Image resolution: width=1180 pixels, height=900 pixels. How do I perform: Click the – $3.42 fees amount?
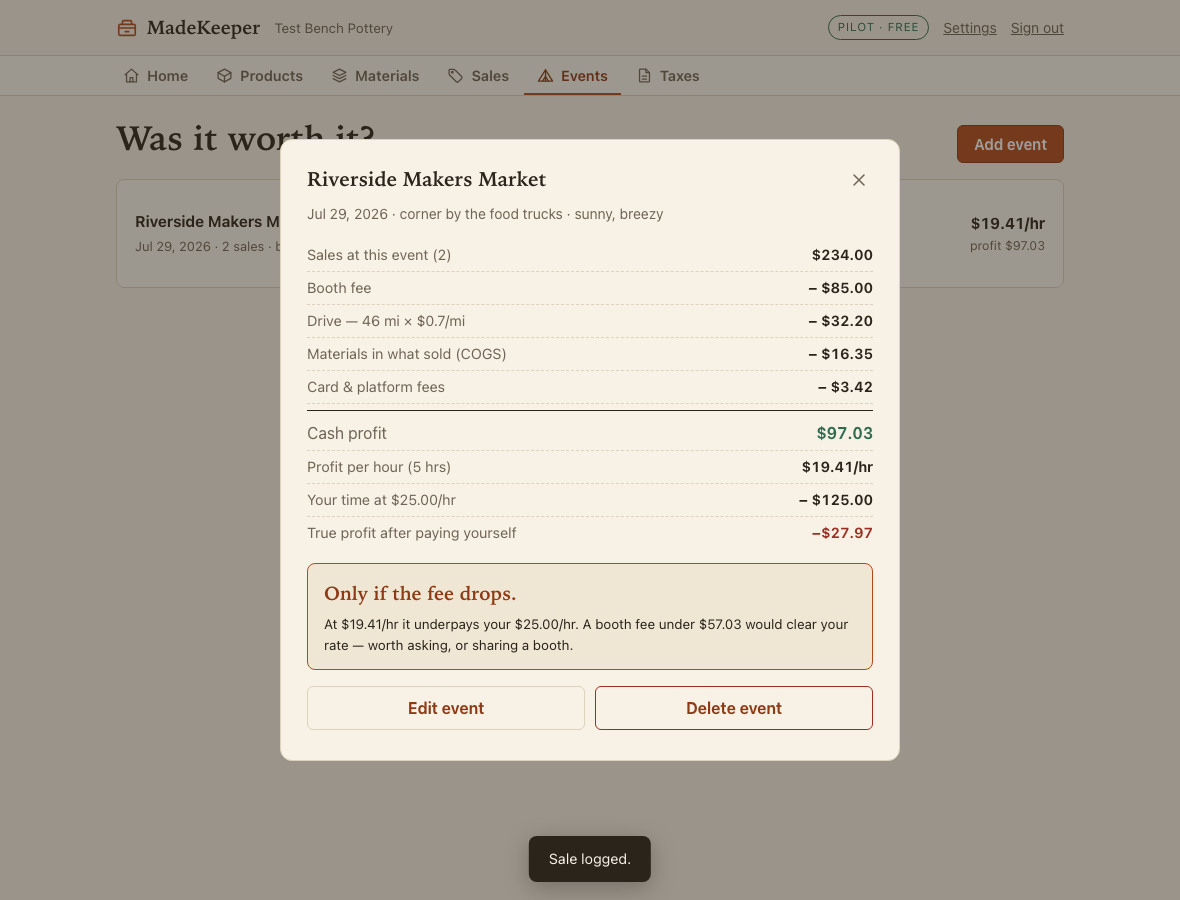pos(845,388)
